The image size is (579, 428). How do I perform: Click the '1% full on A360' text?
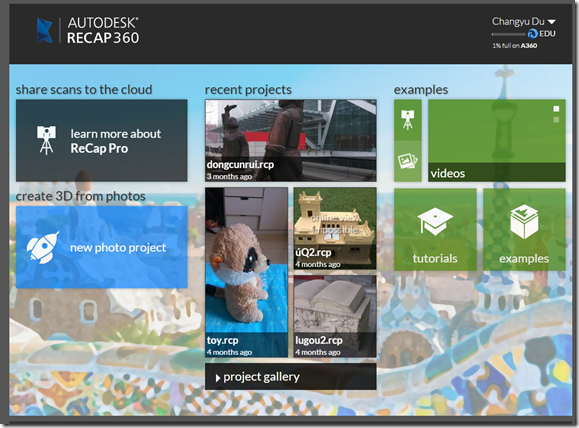coord(514,46)
